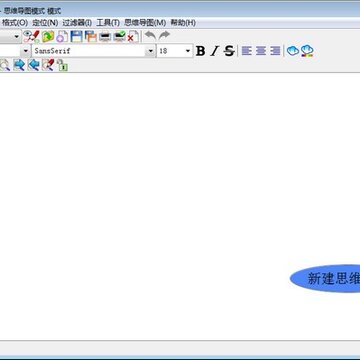Image resolution: width=360 pixels, height=360 pixels.
Task: Click the Save As double-floppy icon
Action: tap(90, 36)
